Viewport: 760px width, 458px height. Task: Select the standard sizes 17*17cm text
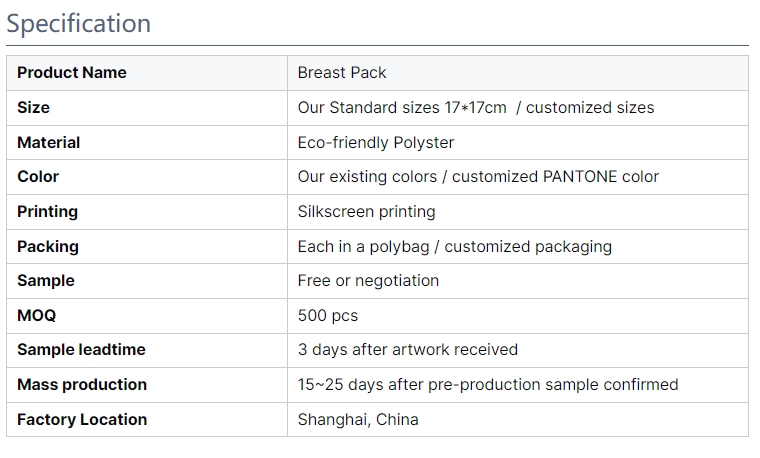pyautogui.click(x=402, y=107)
